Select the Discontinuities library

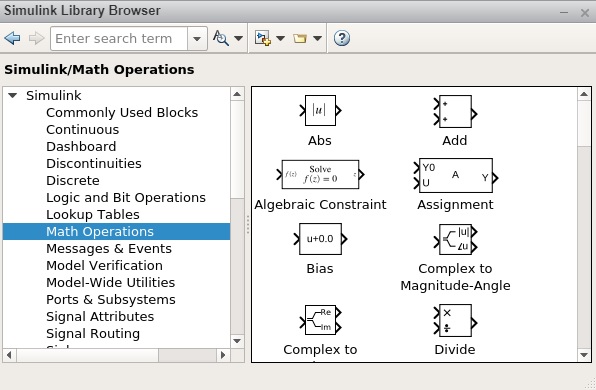click(94, 163)
